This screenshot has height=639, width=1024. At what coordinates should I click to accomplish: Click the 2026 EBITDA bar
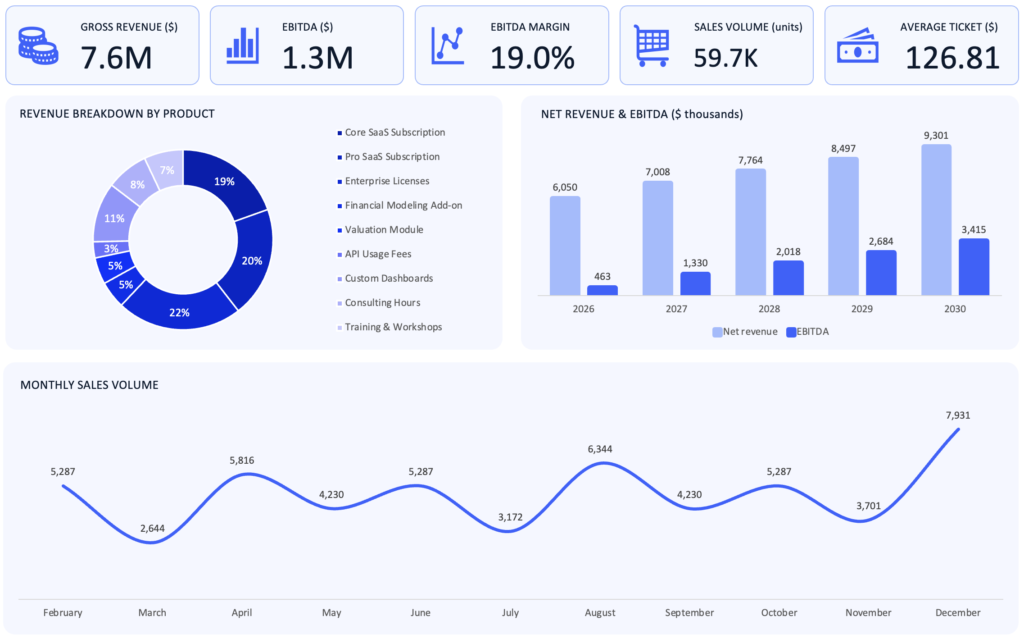[602, 290]
